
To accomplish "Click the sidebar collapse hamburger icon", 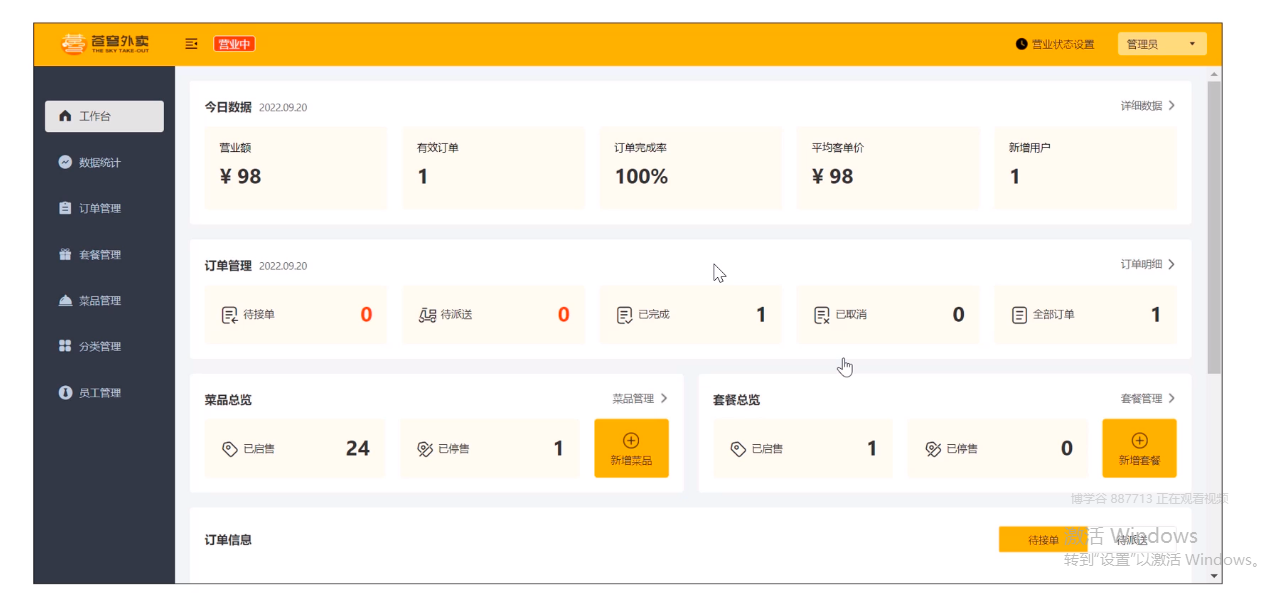I will pos(191,44).
